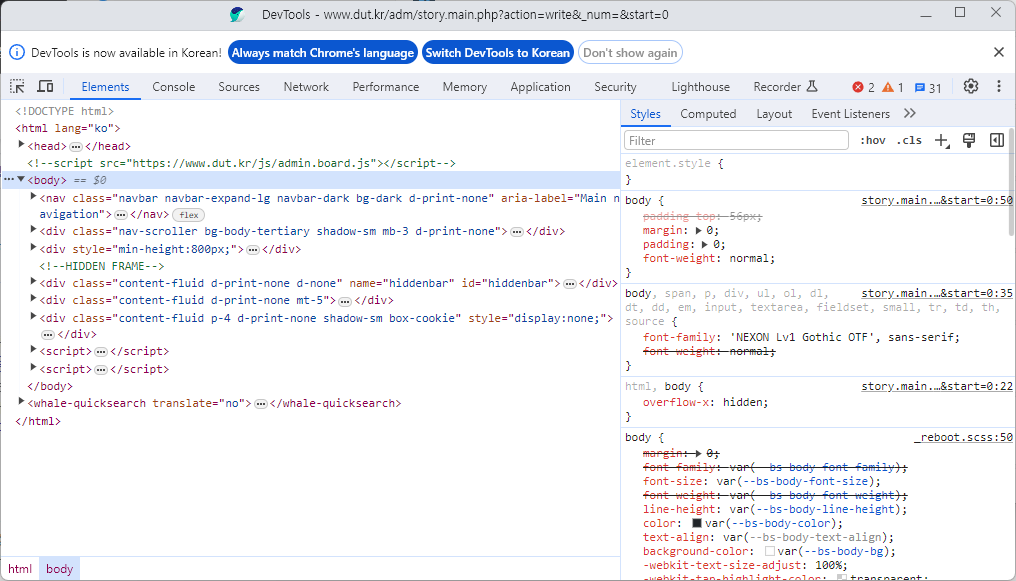
Task: Click Always match Chrome's language button
Action: (x=323, y=52)
